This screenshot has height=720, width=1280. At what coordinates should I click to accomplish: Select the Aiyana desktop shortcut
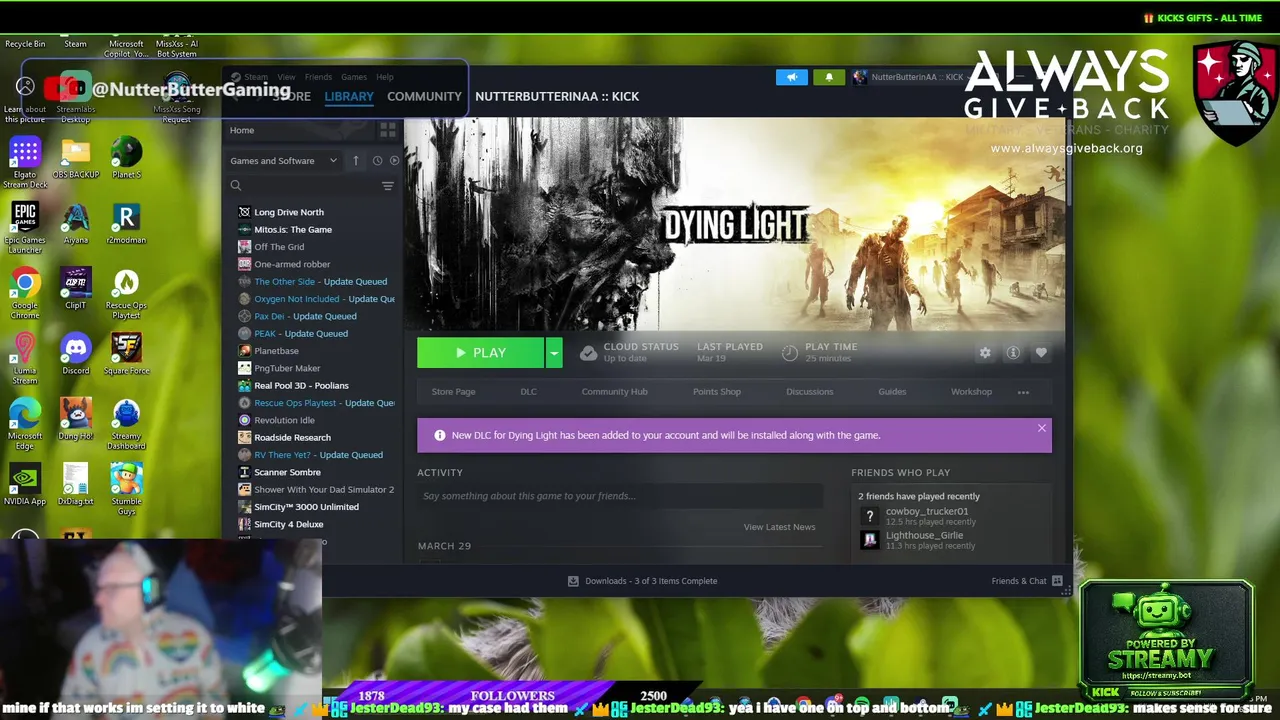(x=76, y=224)
